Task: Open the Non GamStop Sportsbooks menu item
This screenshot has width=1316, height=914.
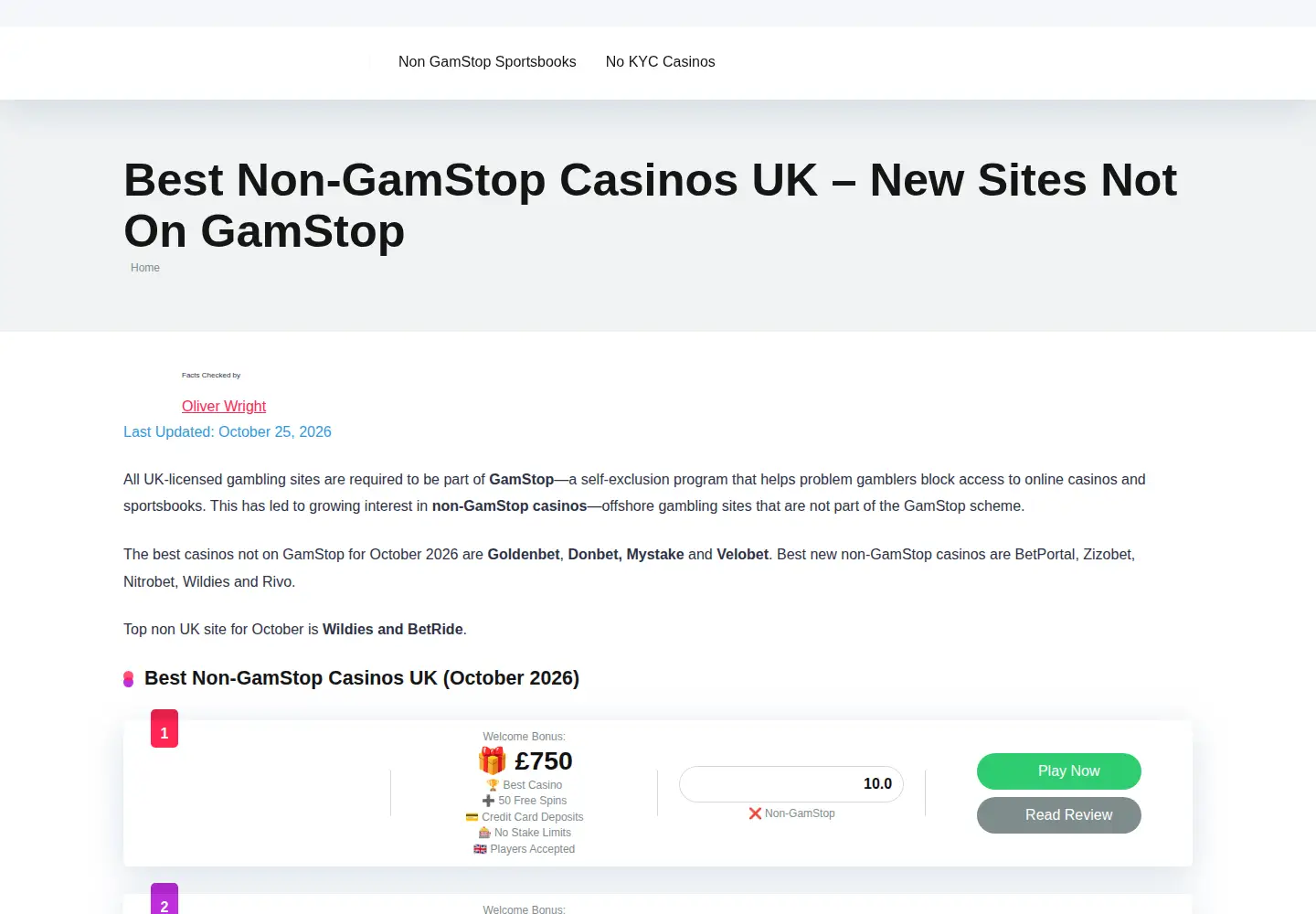Action: tap(487, 62)
